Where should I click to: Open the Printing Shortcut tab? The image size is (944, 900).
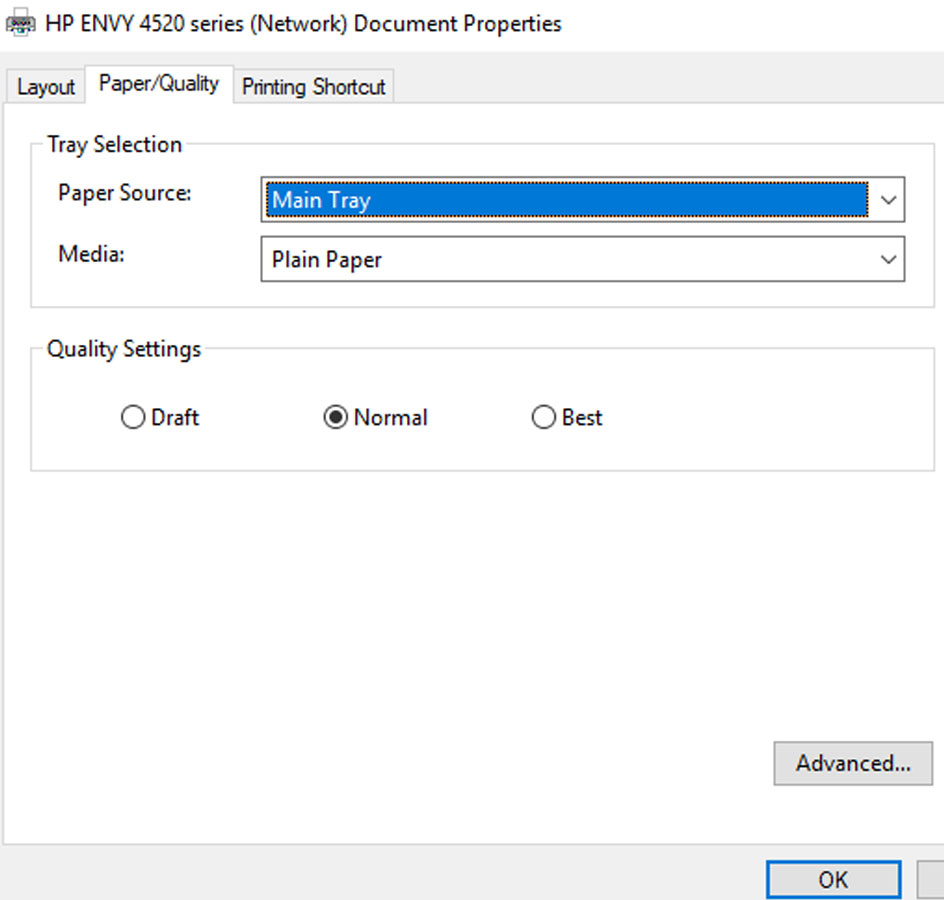click(314, 87)
